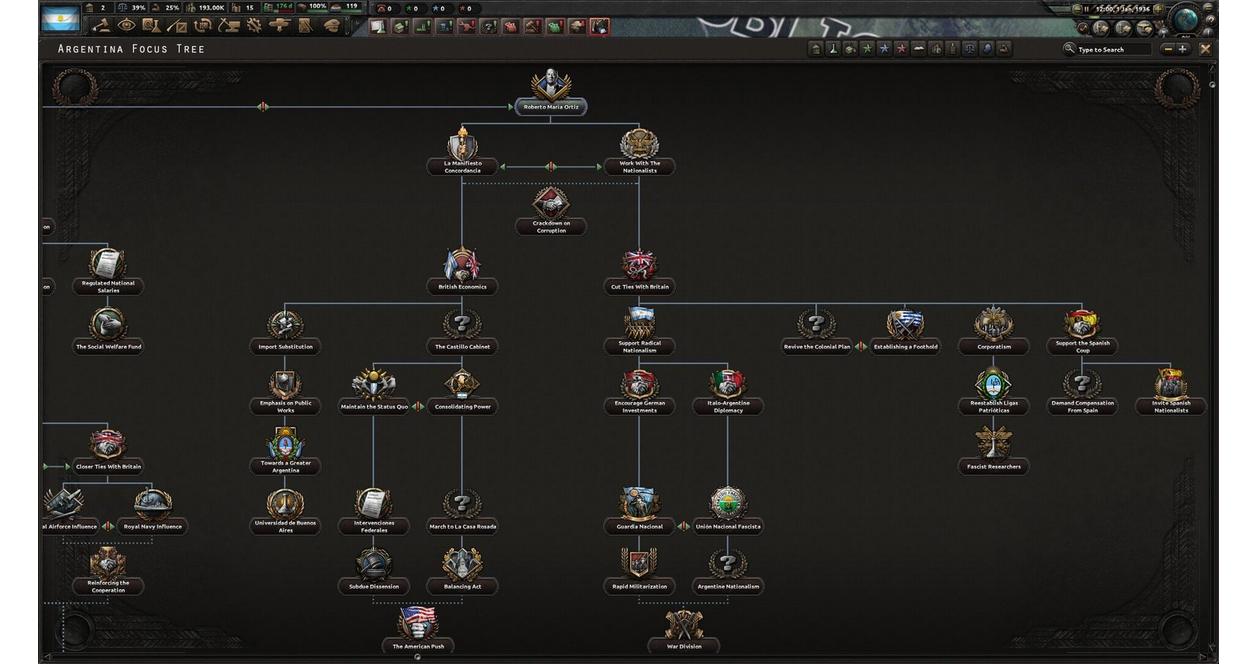Zoom in focus tree with plus button
1256x664 pixels.
pyautogui.click(x=1182, y=49)
